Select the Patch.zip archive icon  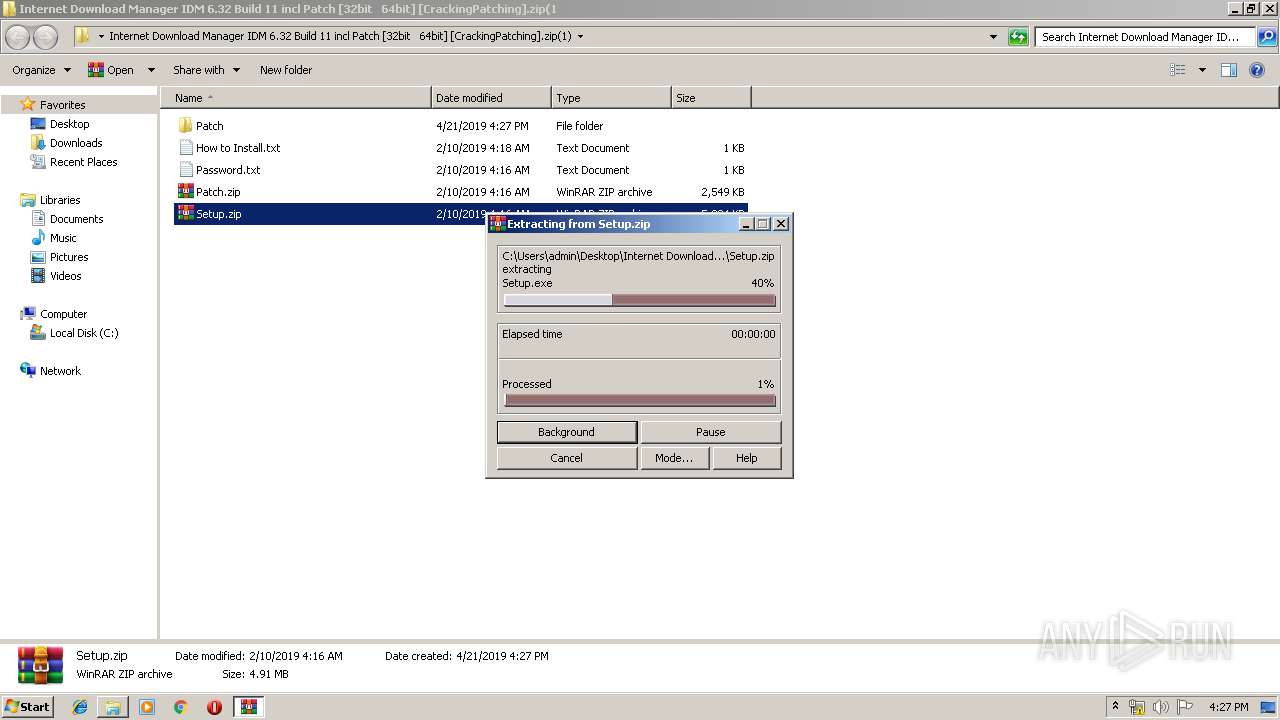click(185, 192)
